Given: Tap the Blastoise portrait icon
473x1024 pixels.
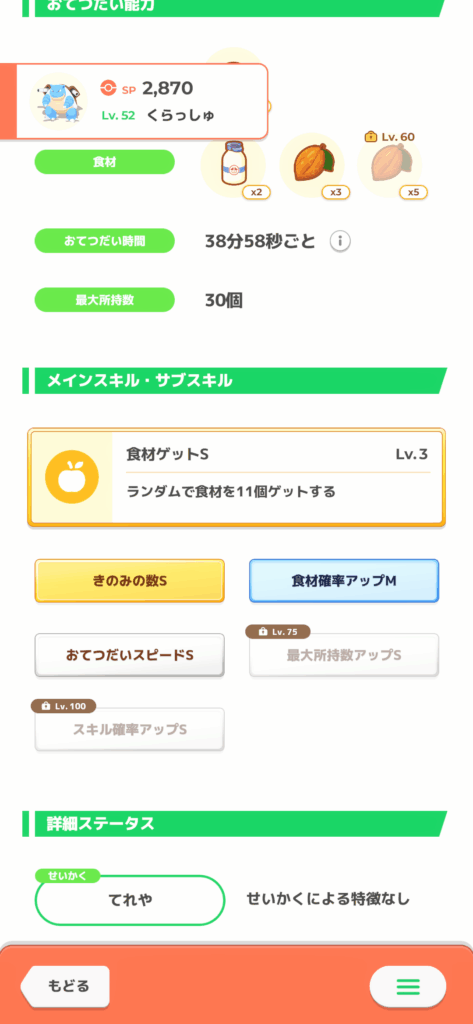Looking at the screenshot, I should (x=59, y=101).
